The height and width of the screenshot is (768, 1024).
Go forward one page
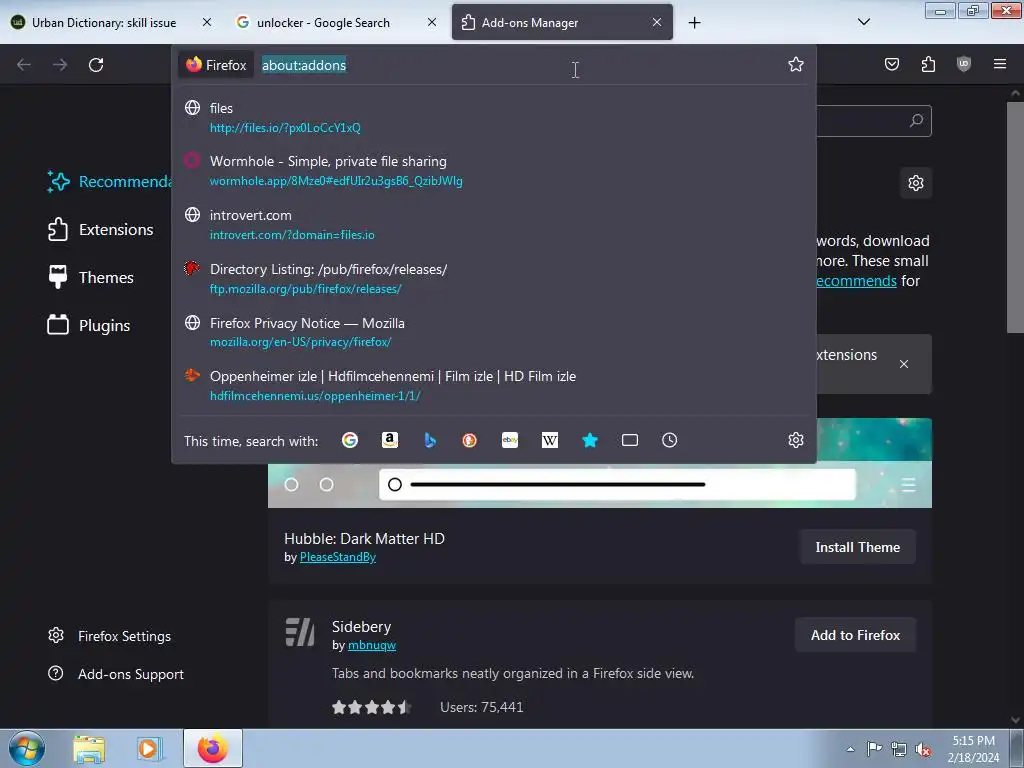60,65
